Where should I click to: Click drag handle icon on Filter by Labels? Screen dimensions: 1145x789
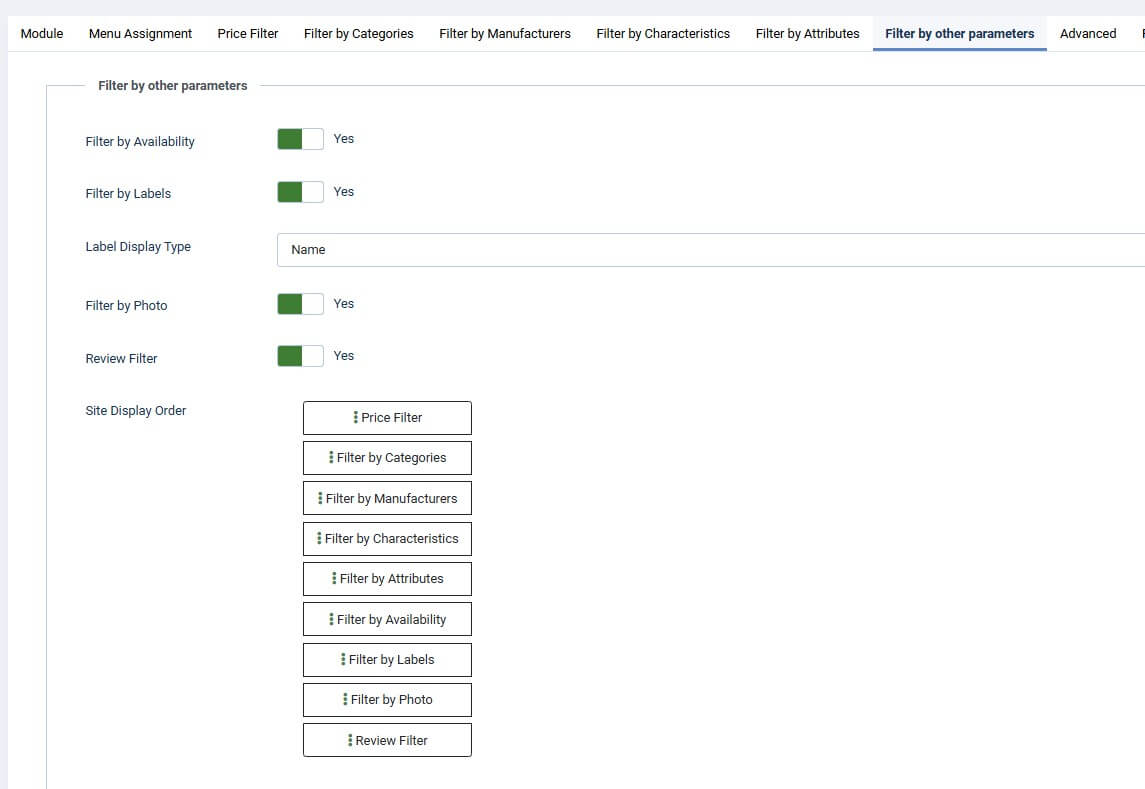click(343, 660)
